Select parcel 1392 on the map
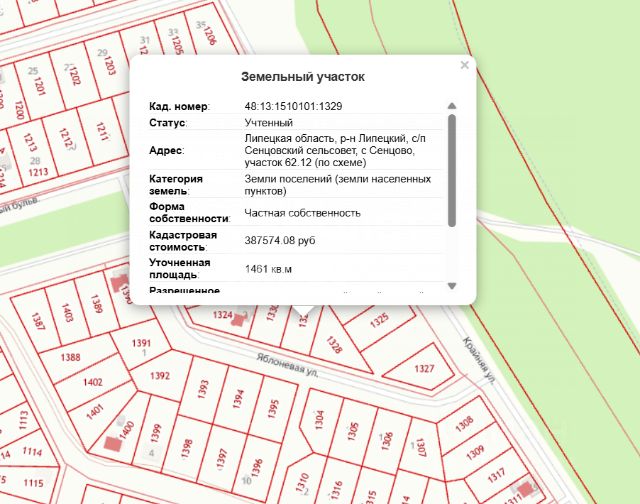The image size is (640, 504). point(160,375)
